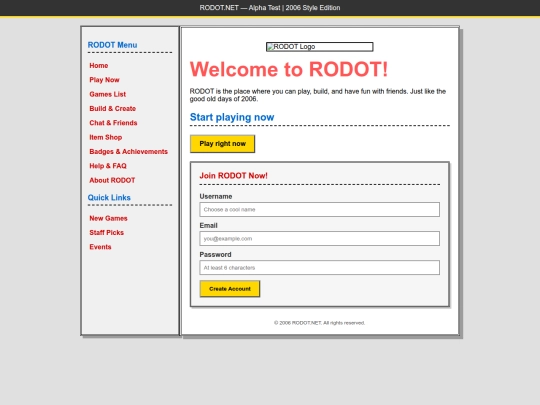Select Build & Create link
Image resolution: width=540 pixels, height=405 pixels.
coord(113,108)
